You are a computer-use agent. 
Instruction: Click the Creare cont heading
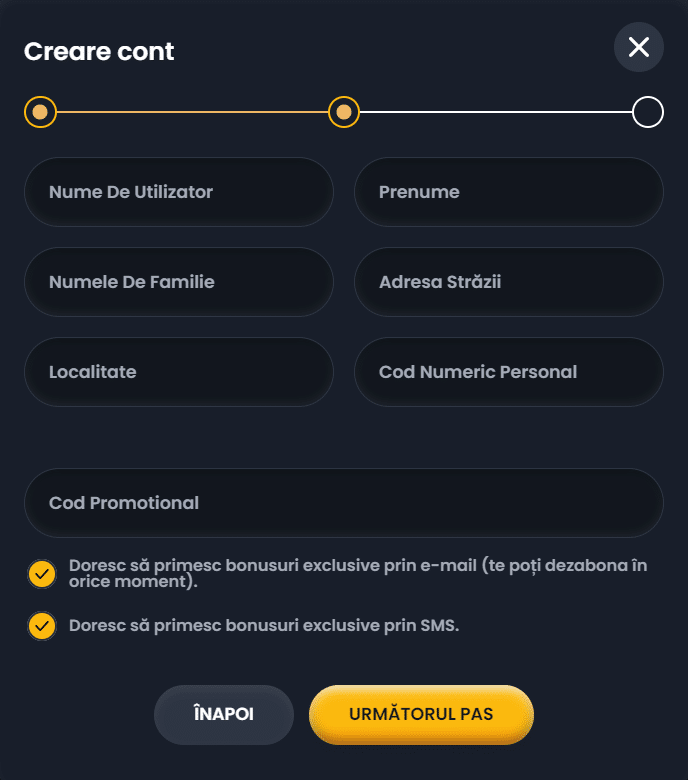click(99, 51)
